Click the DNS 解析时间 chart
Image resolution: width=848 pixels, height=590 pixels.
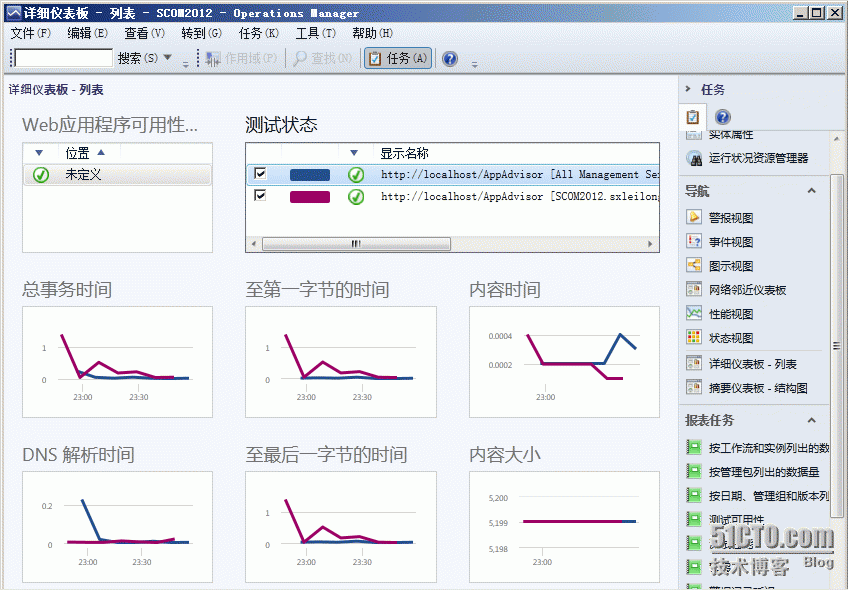117,527
